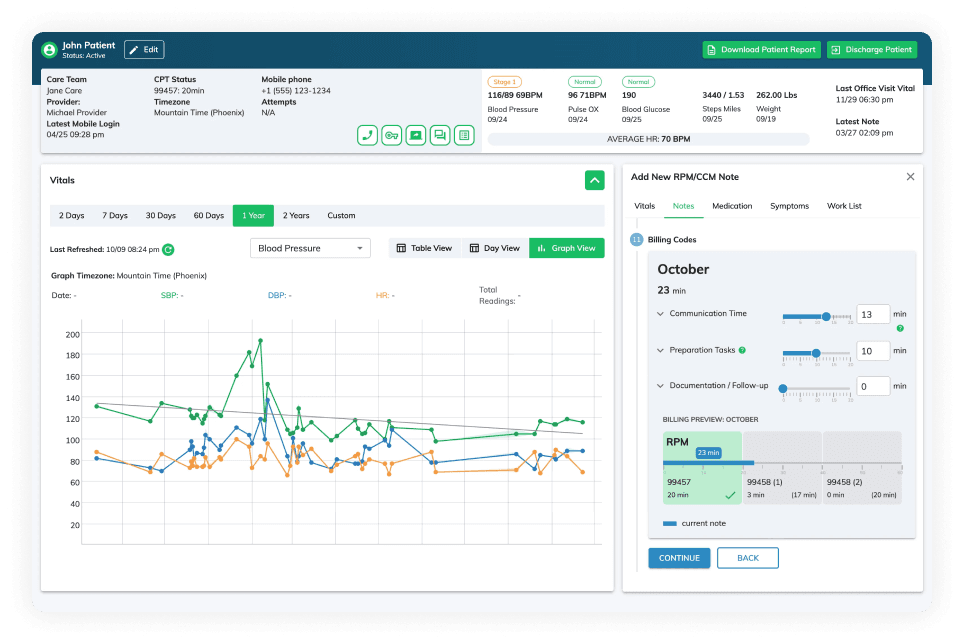The width and height of the screenshot is (964, 644).
Task: Click the help icon beside Preparation Tasks
Action: pyautogui.click(x=742, y=351)
